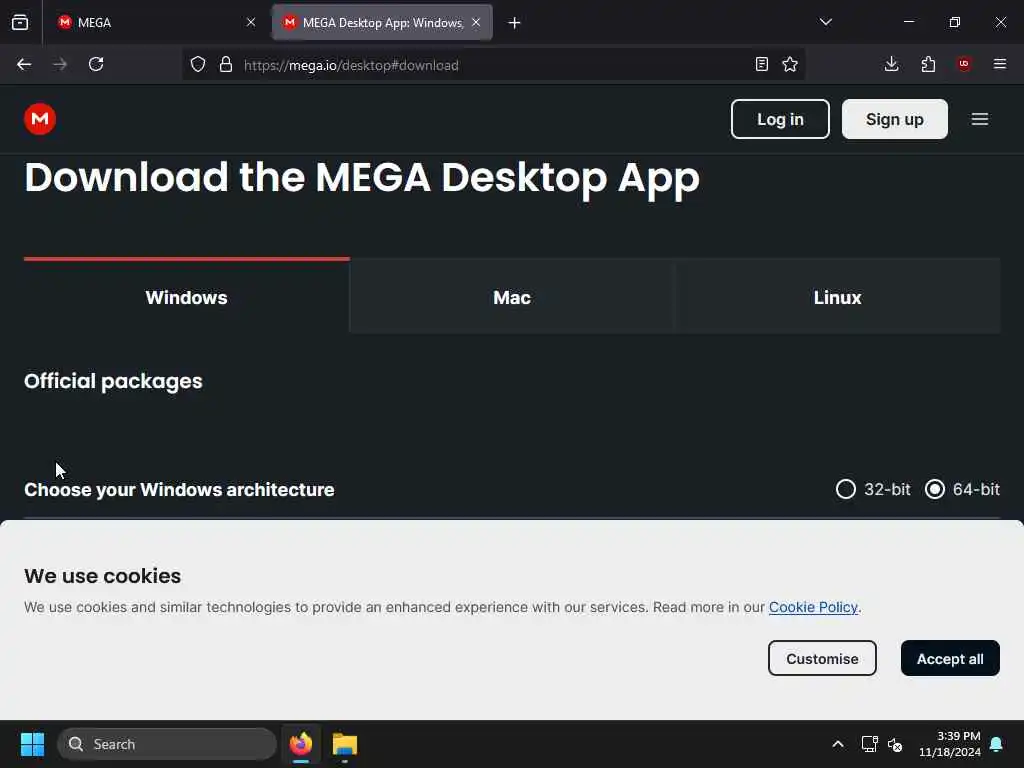Open the MEGA site hamburger menu

tap(980, 119)
